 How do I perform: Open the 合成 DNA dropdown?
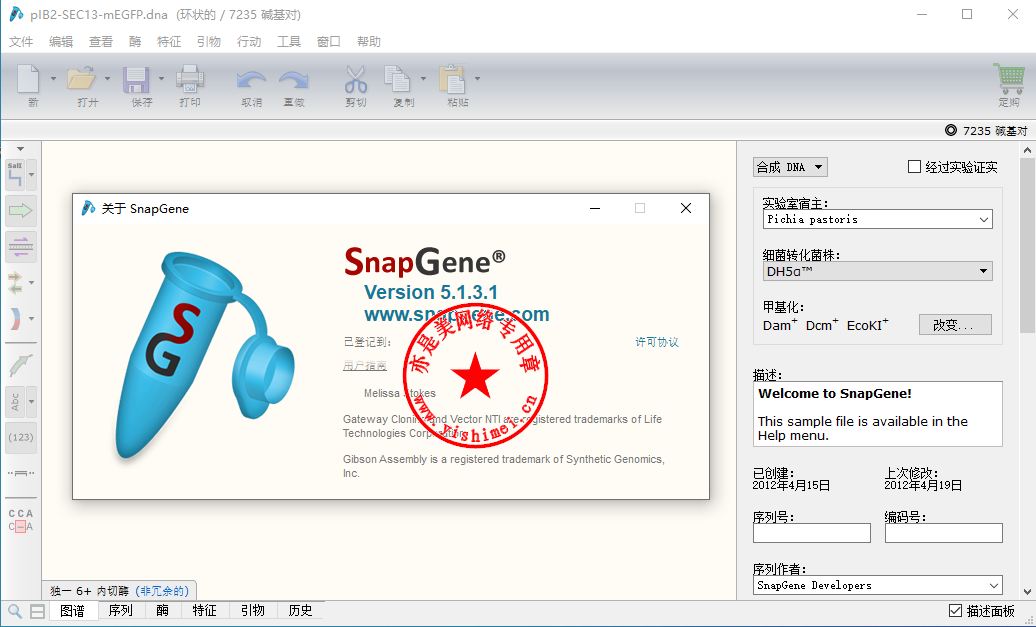click(x=790, y=167)
